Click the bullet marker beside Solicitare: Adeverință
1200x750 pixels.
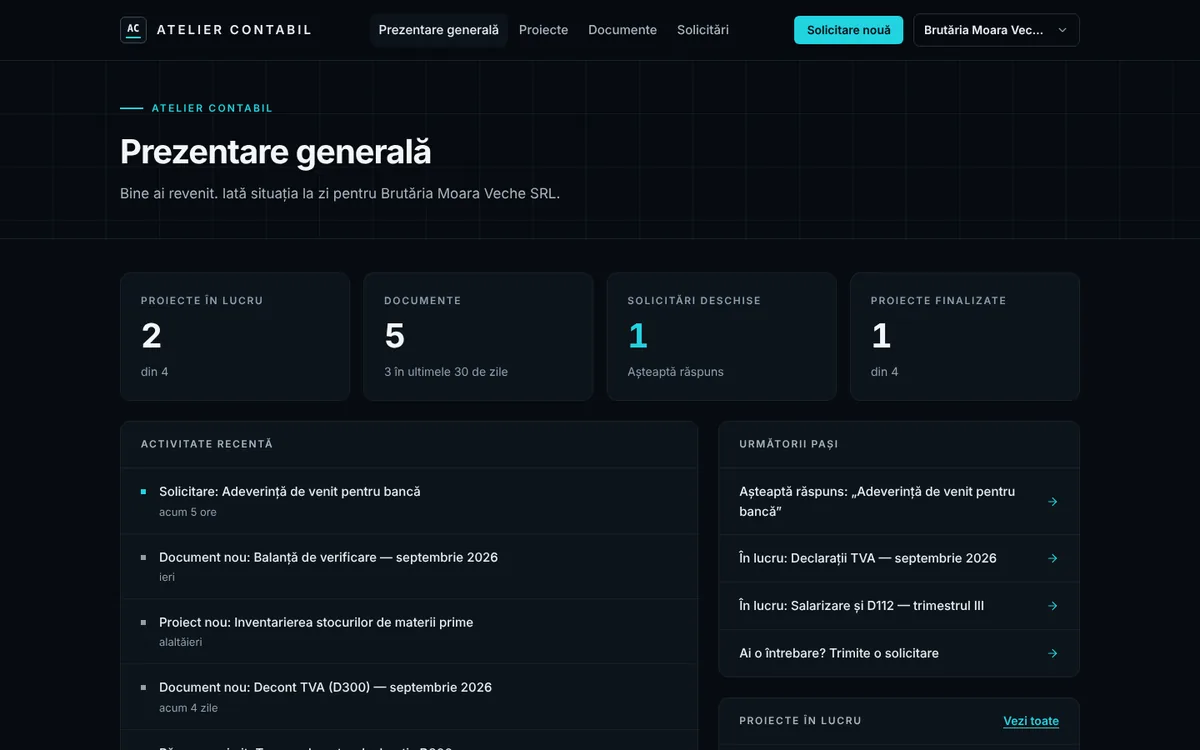144,492
